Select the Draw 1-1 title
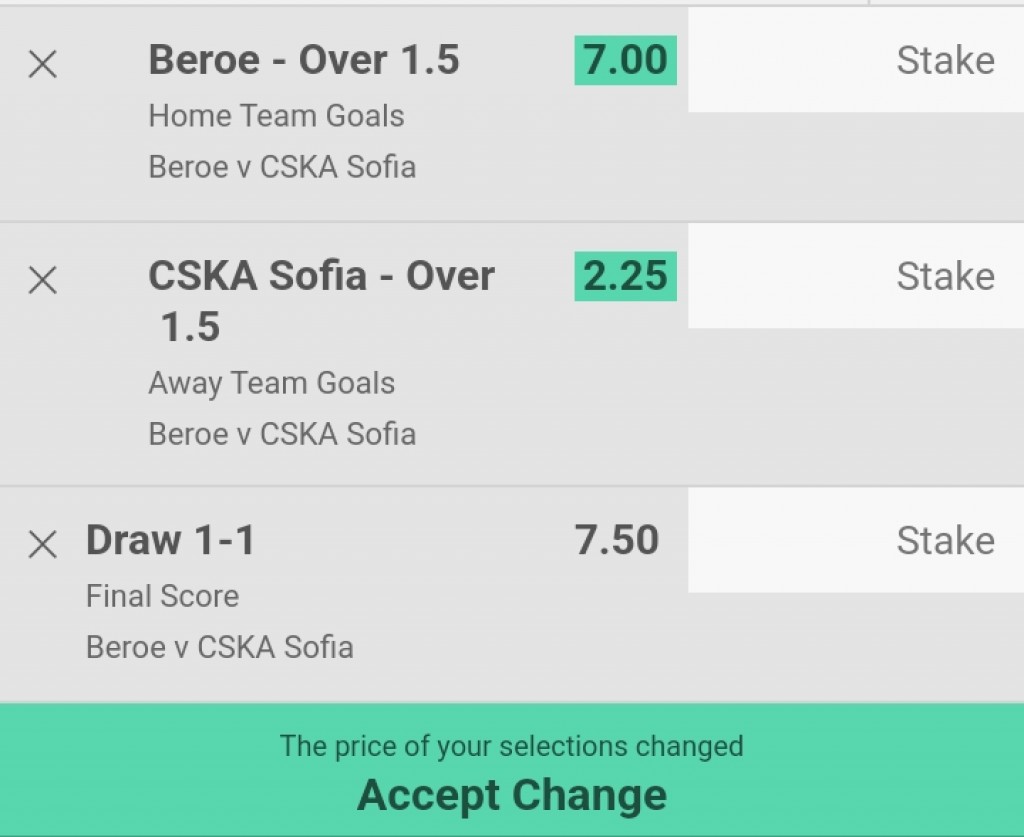The width and height of the screenshot is (1024, 837). tap(170, 540)
